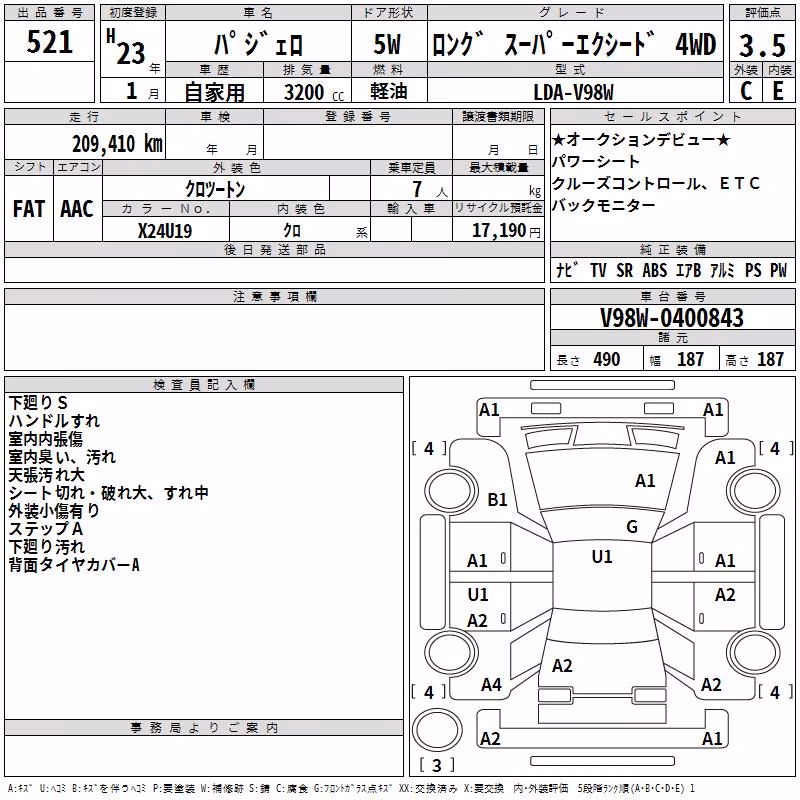Select sales point バックモニター
The height and width of the screenshot is (800, 800).
click(604, 205)
